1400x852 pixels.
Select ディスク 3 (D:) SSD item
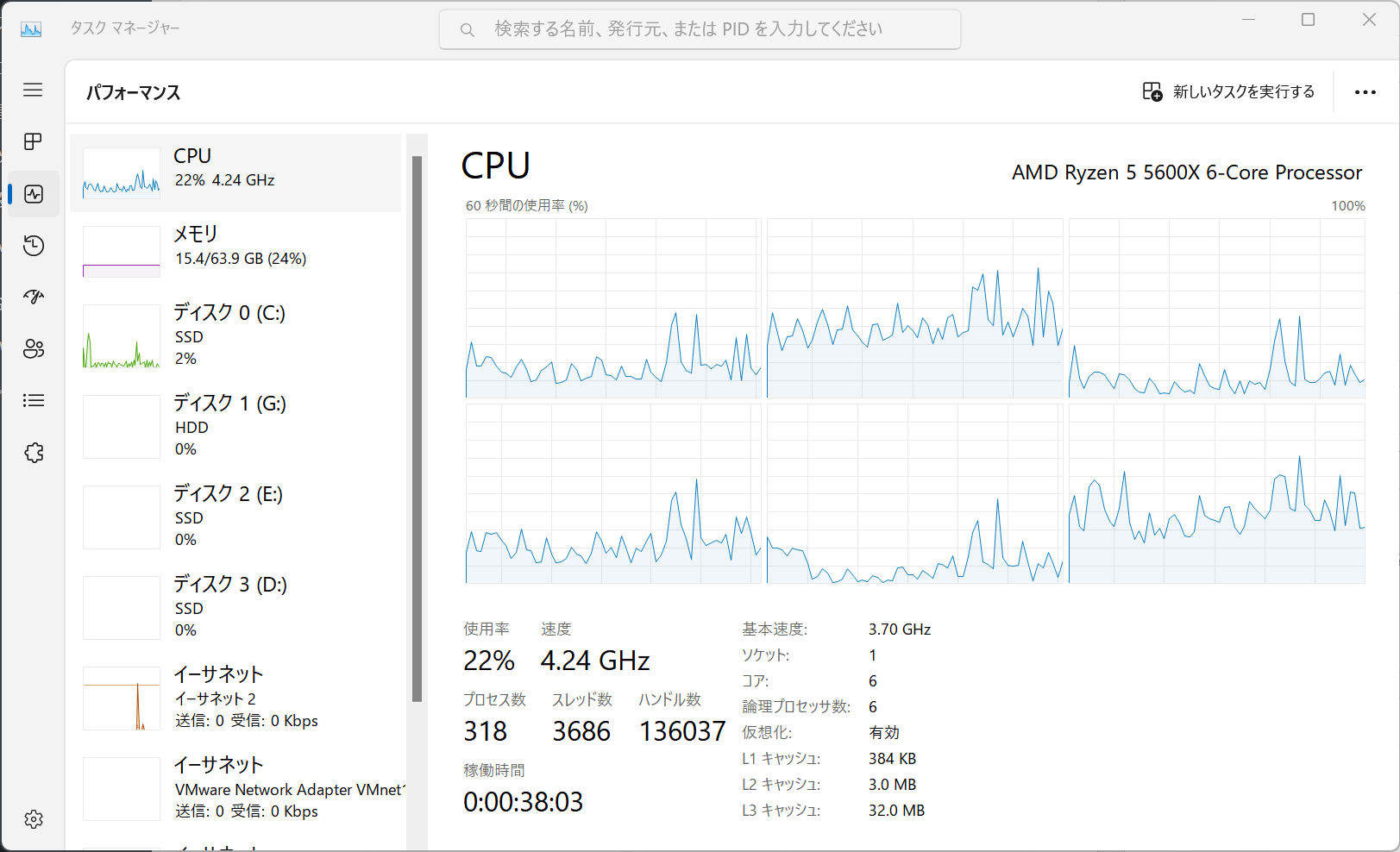point(235,607)
